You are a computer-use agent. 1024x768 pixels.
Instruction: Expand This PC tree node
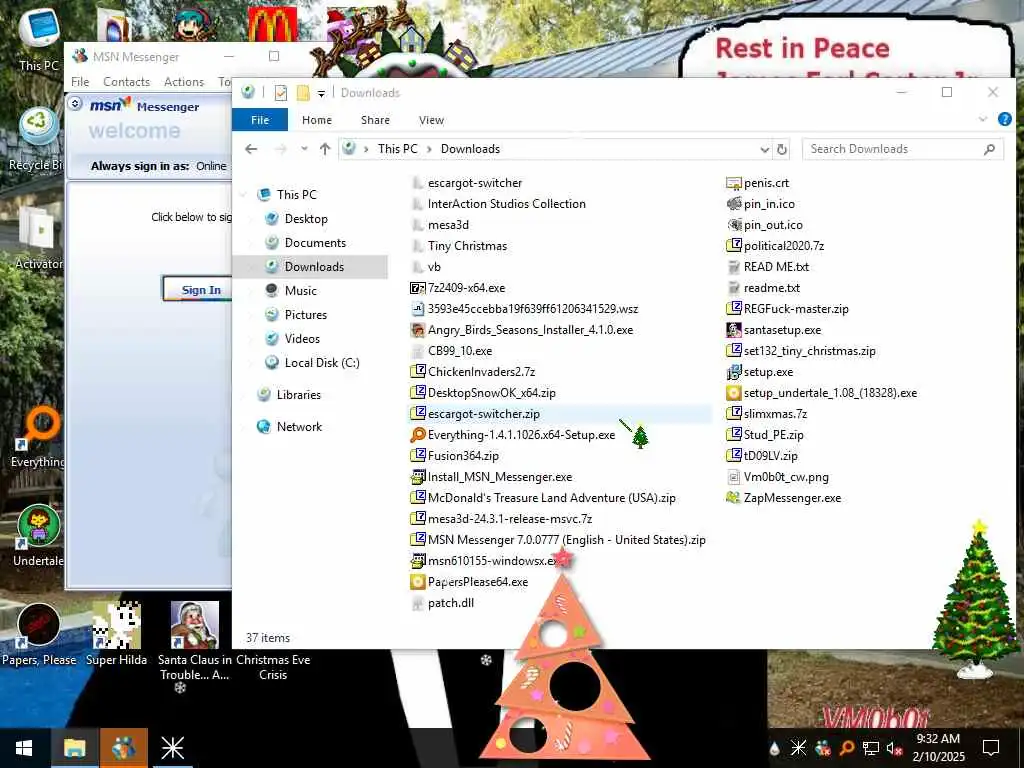[243, 195]
